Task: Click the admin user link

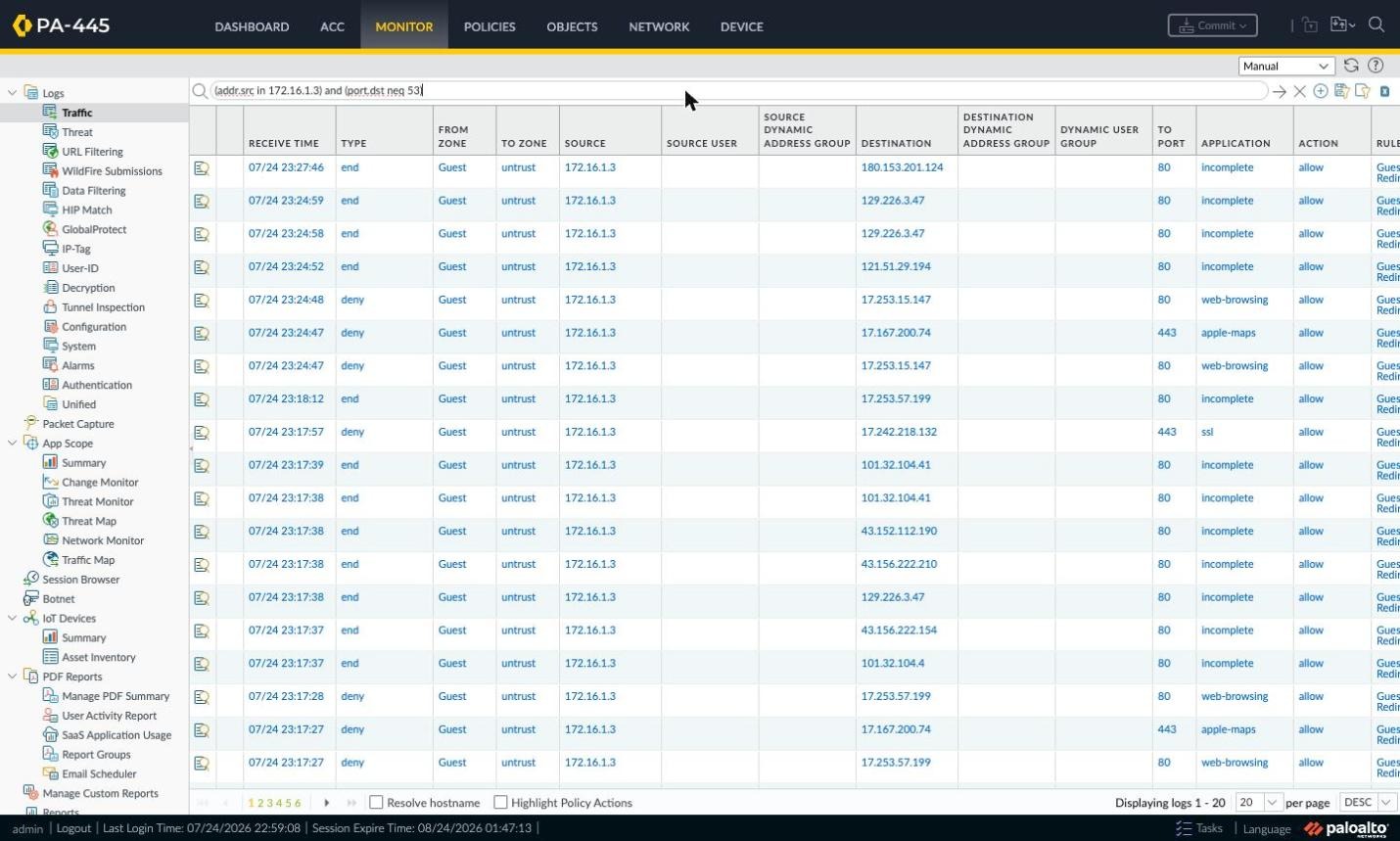Action: click(x=27, y=829)
